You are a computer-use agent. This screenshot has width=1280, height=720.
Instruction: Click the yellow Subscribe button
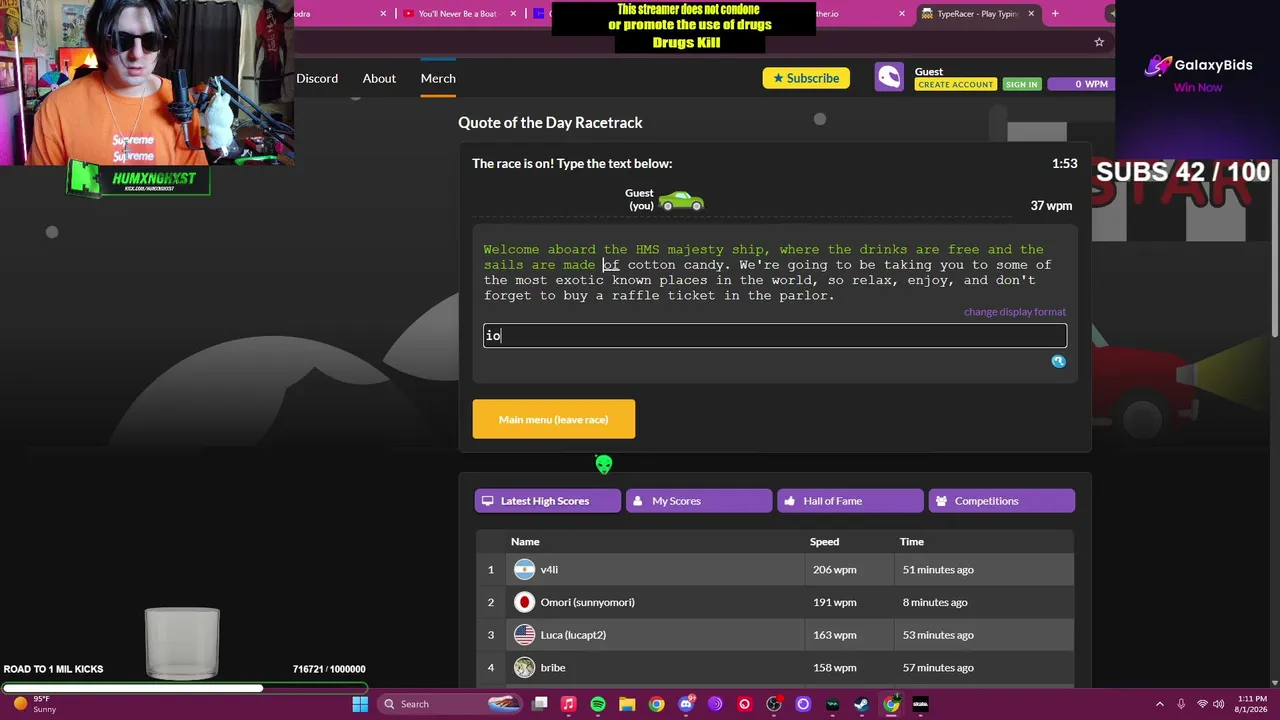[x=806, y=78]
